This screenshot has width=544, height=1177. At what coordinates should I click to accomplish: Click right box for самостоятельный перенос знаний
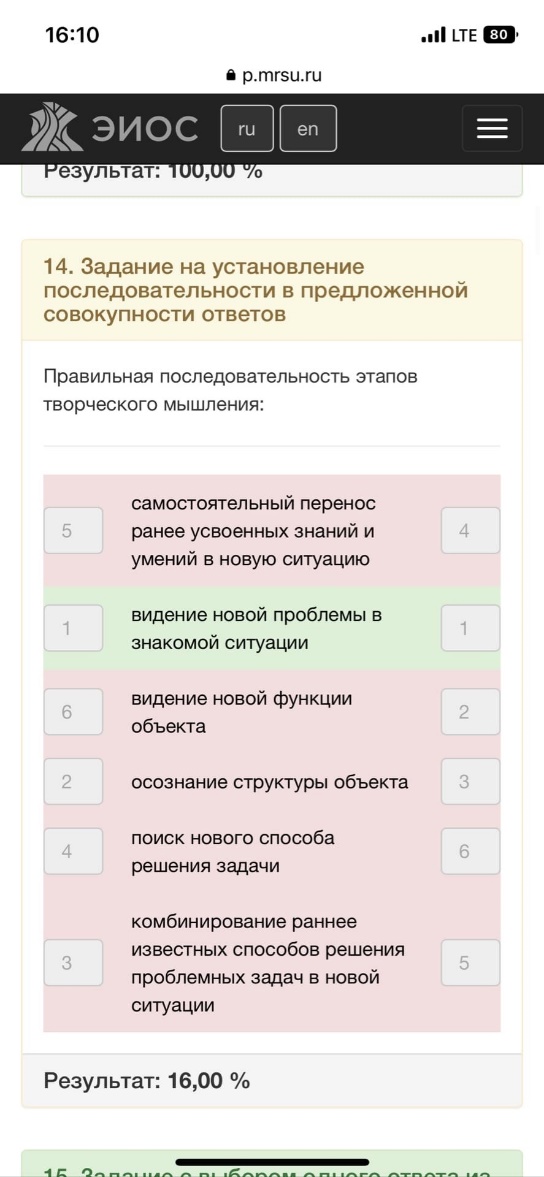tap(470, 531)
